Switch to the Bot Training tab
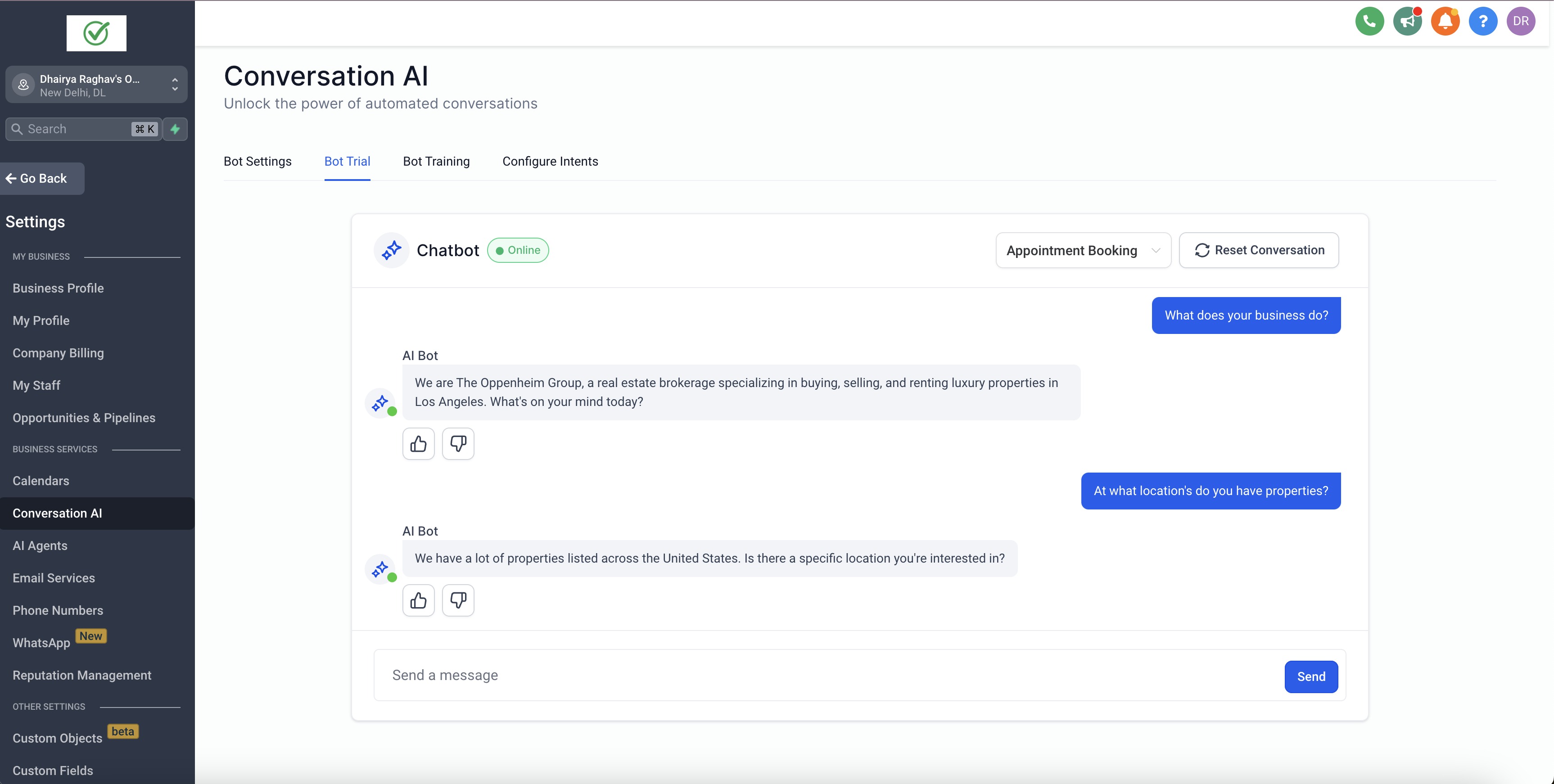Image resolution: width=1554 pixels, height=784 pixels. tap(436, 162)
